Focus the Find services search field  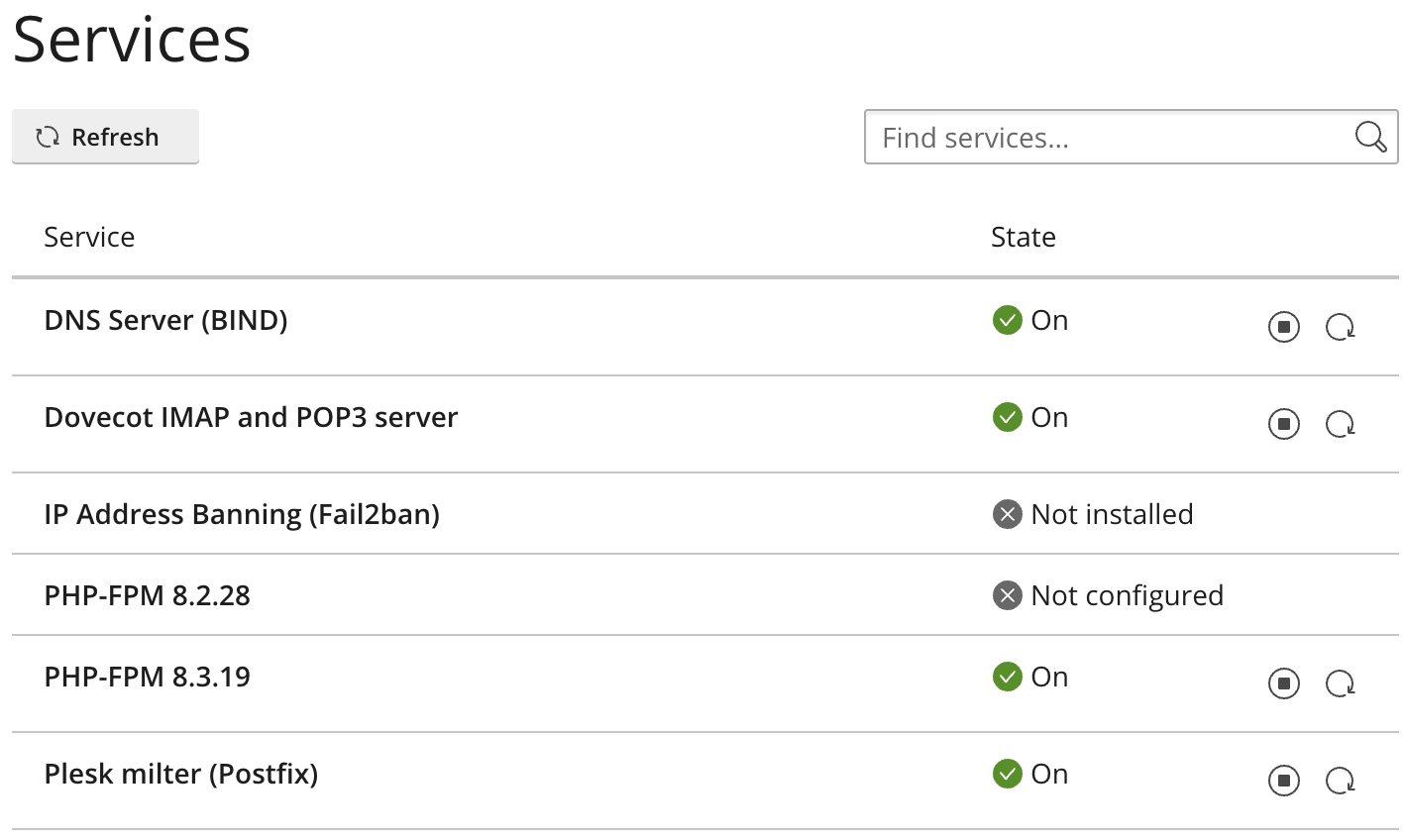point(1131,137)
